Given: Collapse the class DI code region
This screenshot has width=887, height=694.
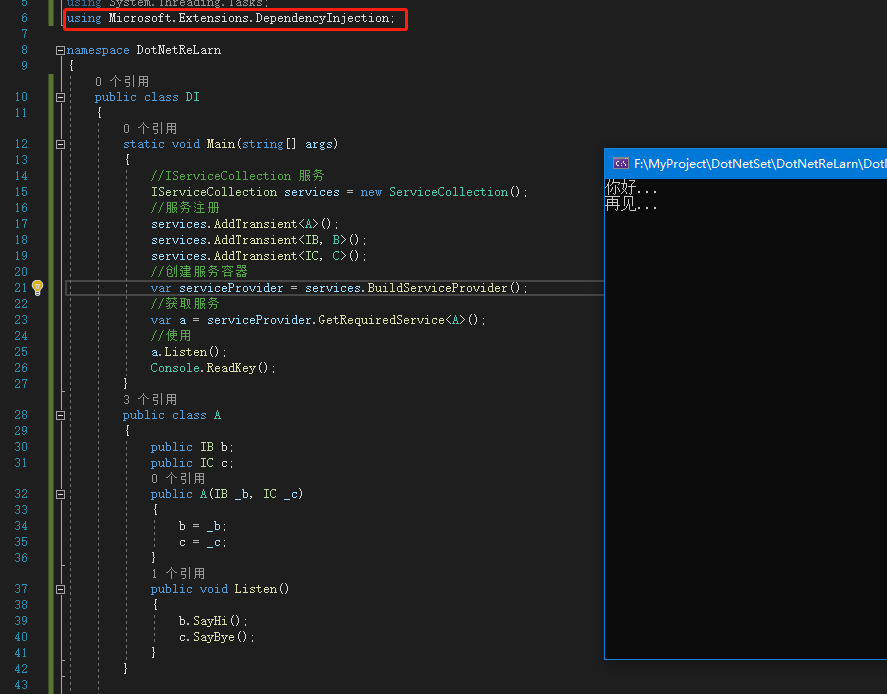Looking at the screenshot, I should [60, 98].
